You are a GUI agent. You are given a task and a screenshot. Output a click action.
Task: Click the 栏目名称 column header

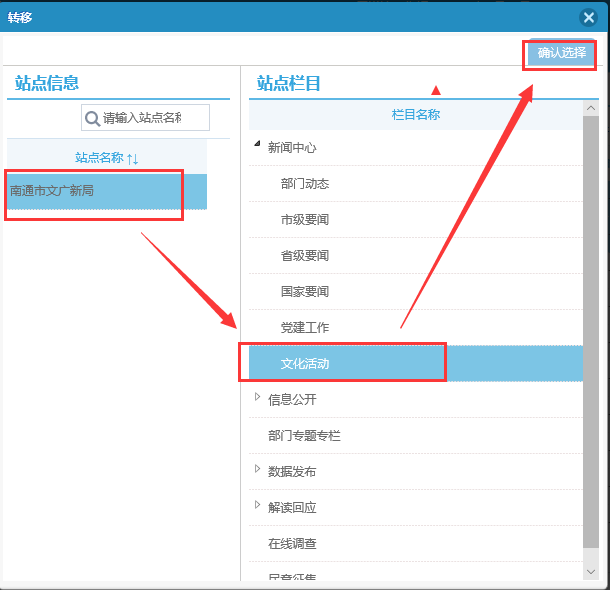pos(415,115)
